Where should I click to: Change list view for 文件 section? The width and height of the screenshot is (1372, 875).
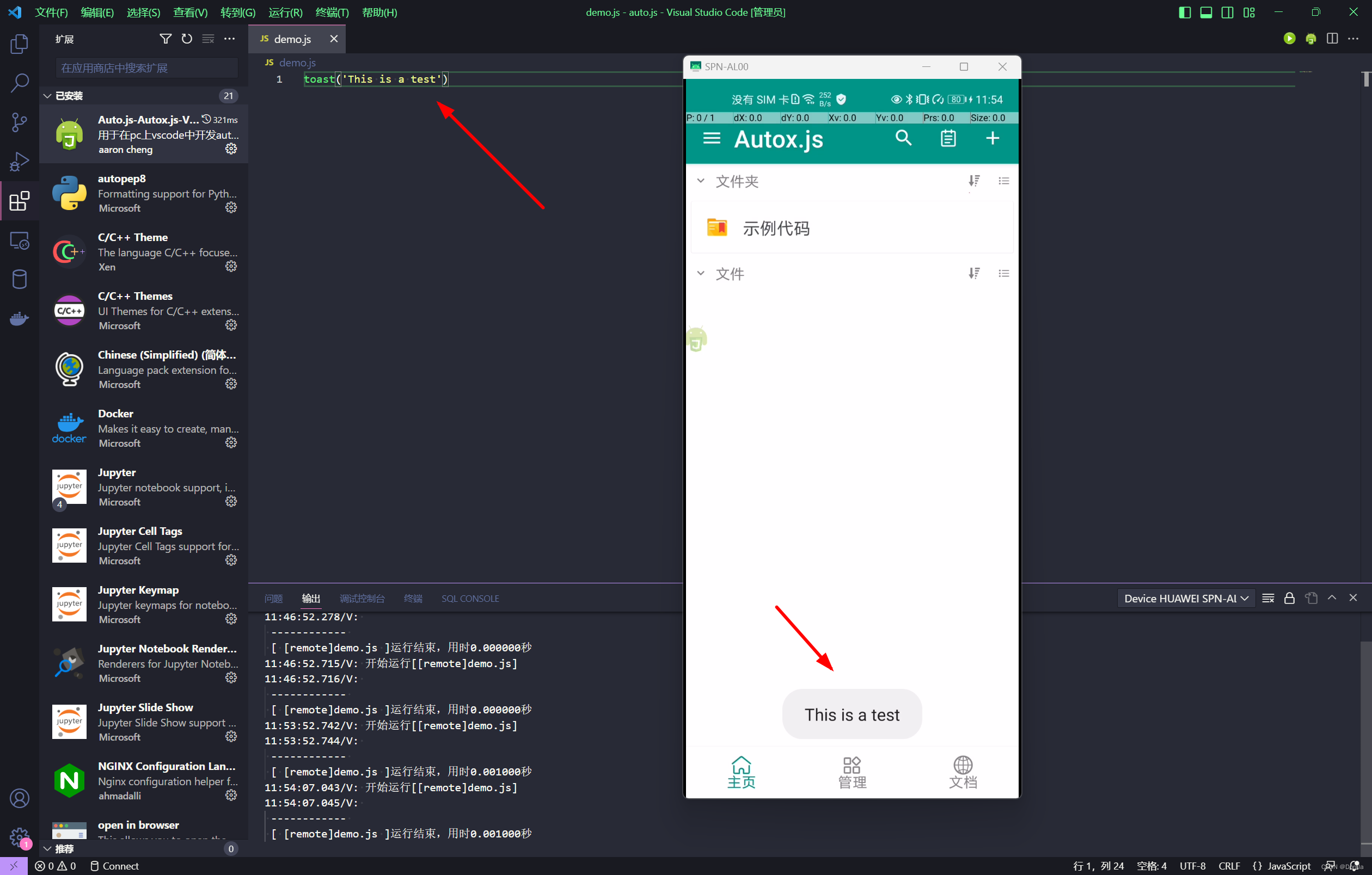[x=1004, y=274]
